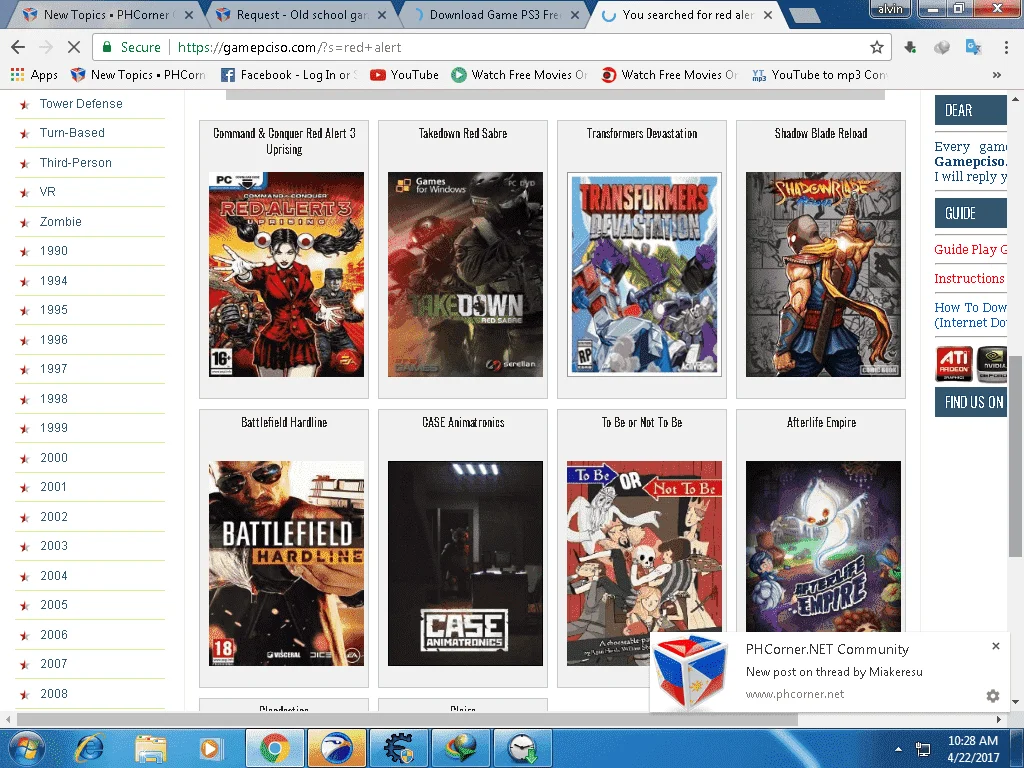Image resolution: width=1024 pixels, height=768 pixels.
Task: Filter games by year 2000
Action: [x=54, y=458]
